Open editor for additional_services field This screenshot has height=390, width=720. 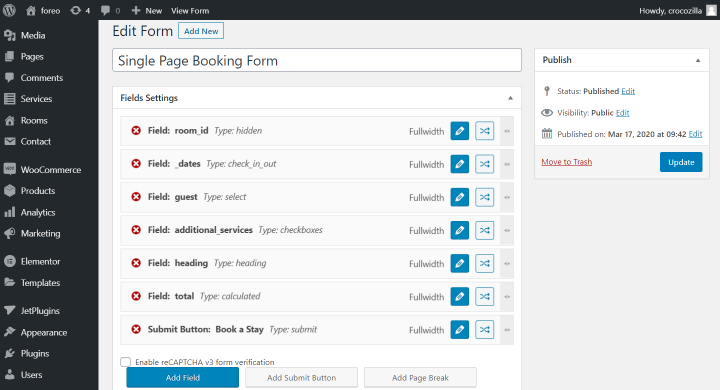click(460, 230)
